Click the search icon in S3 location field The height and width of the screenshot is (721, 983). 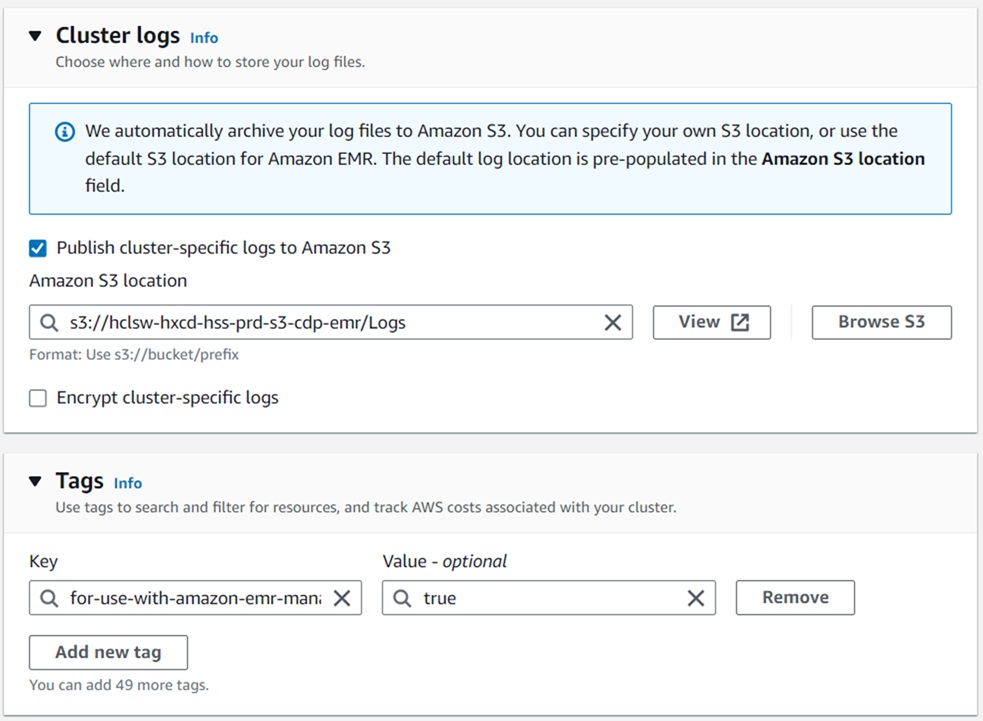[49, 322]
